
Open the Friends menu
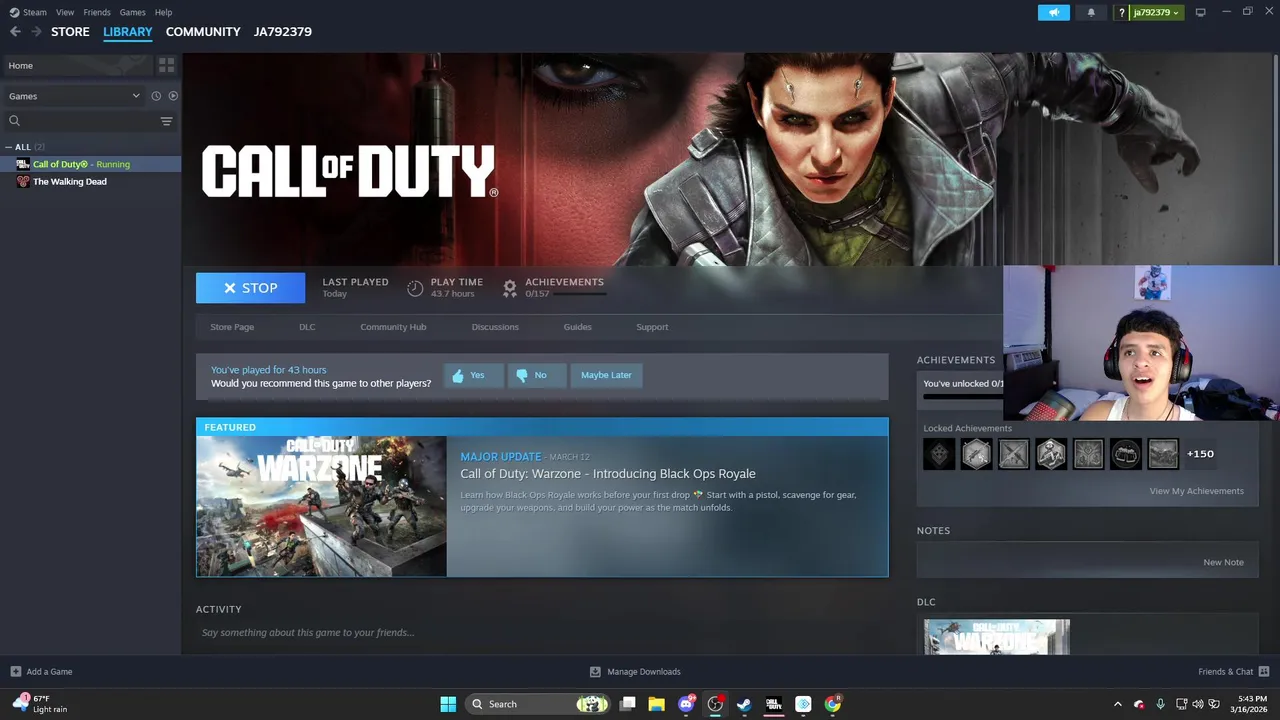[x=97, y=12]
